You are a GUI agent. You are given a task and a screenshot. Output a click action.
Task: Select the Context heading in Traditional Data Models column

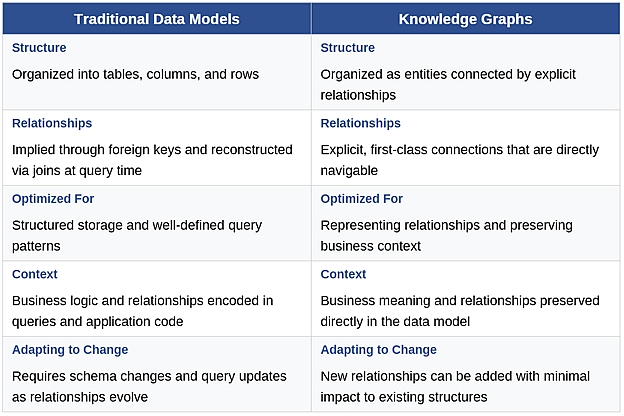point(35,274)
